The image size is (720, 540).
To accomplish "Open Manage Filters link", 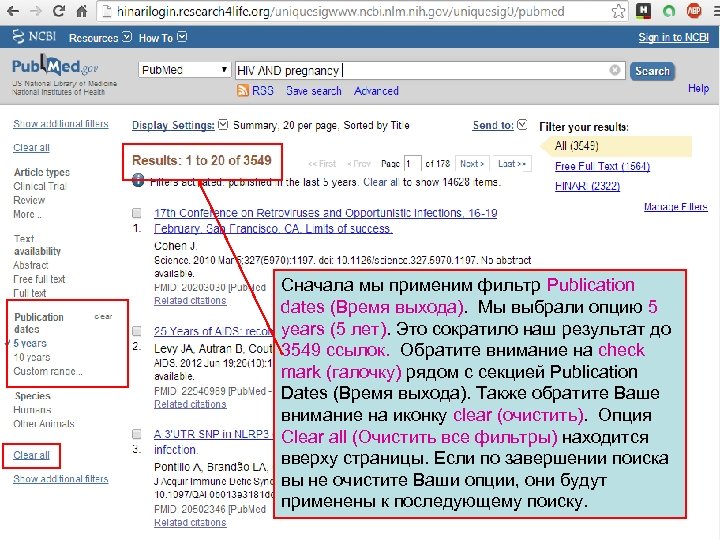I will coord(675,207).
